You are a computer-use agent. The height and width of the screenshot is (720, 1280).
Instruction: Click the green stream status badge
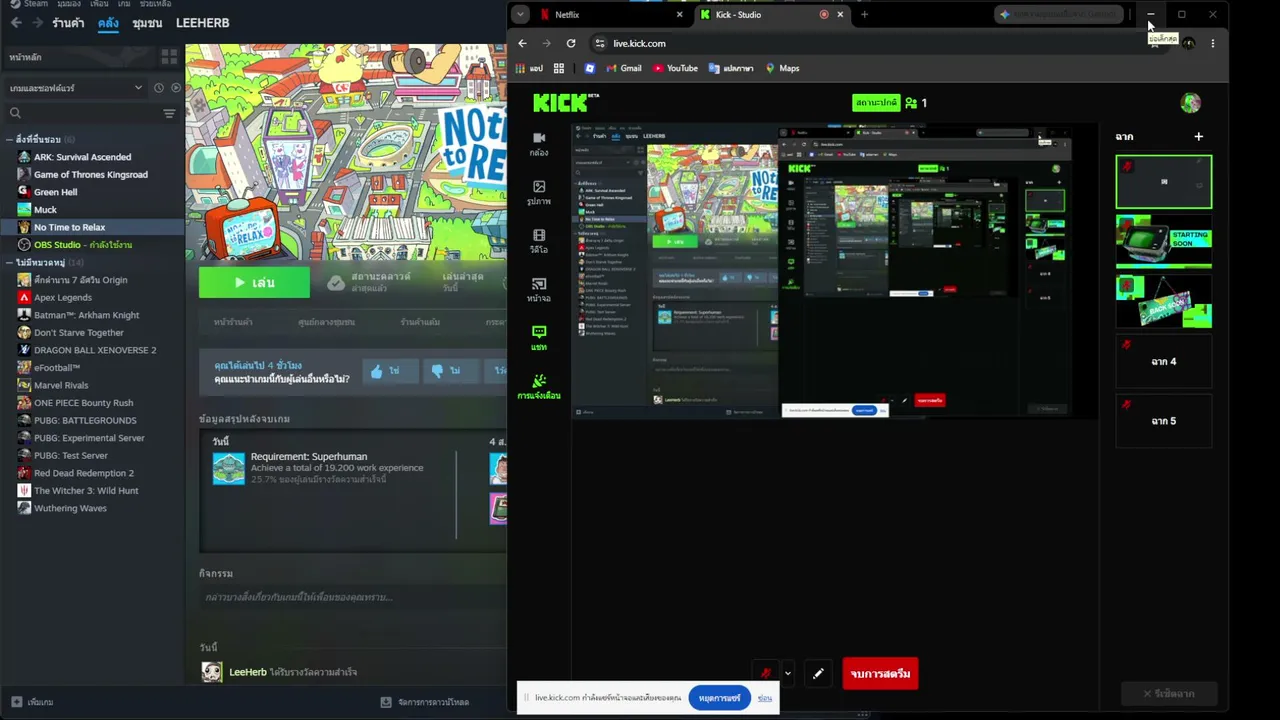(x=876, y=102)
